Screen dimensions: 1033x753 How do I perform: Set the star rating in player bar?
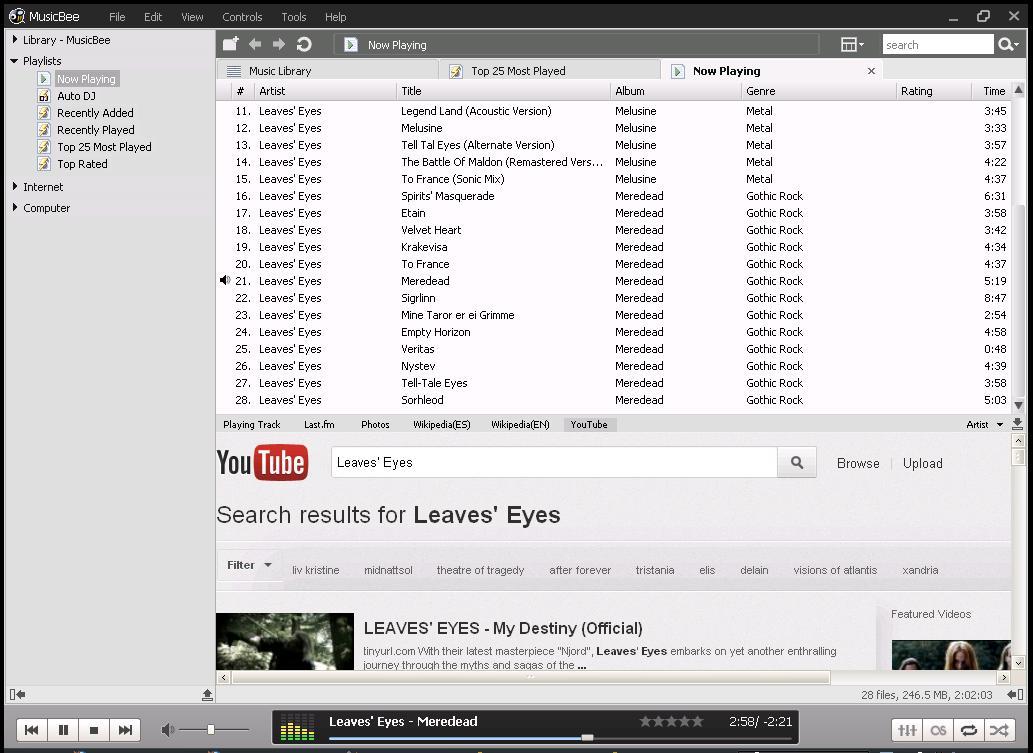pyautogui.click(x=671, y=721)
